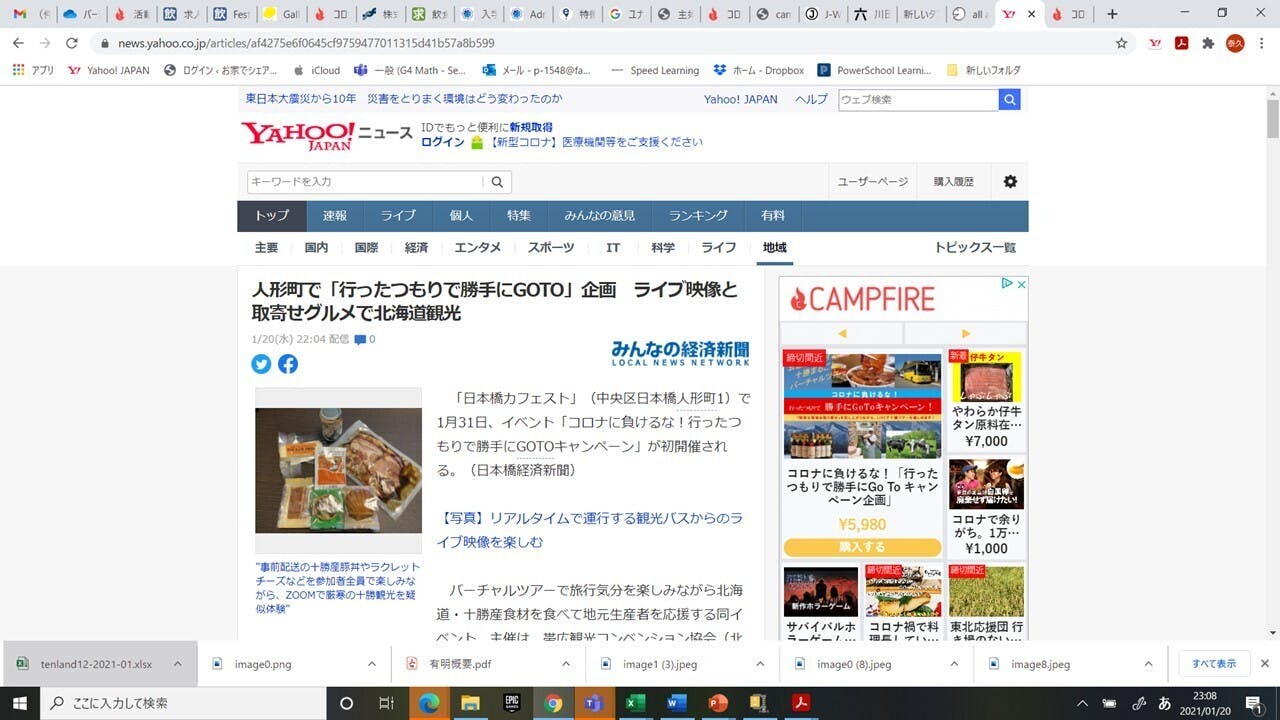Click すべて表示 in downloads bar
The height and width of the screenshot is (720, 1280).
pyautogui.click(x=1213, y=664)
